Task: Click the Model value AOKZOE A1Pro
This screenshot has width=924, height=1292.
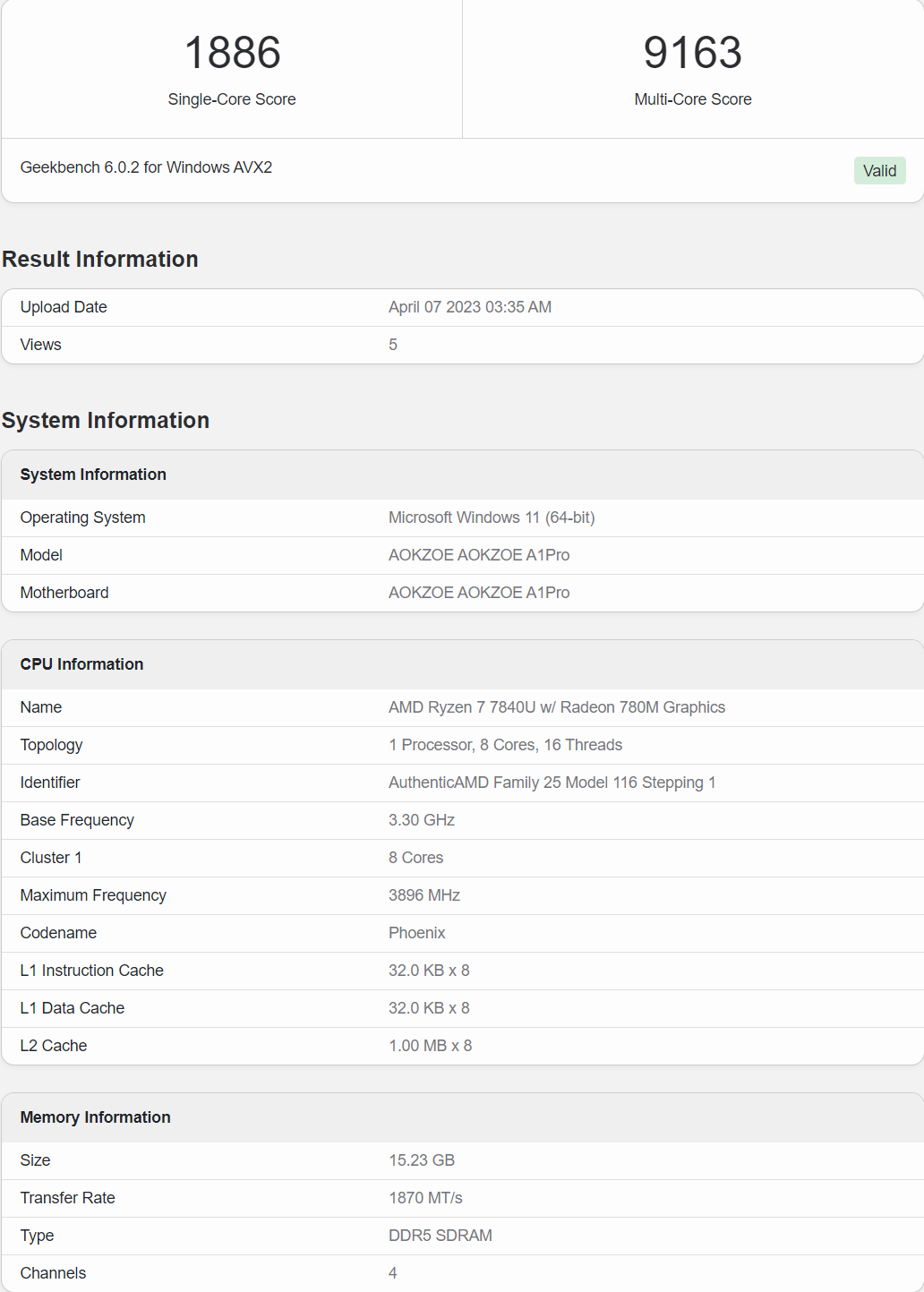Action: tap(478, 555)
